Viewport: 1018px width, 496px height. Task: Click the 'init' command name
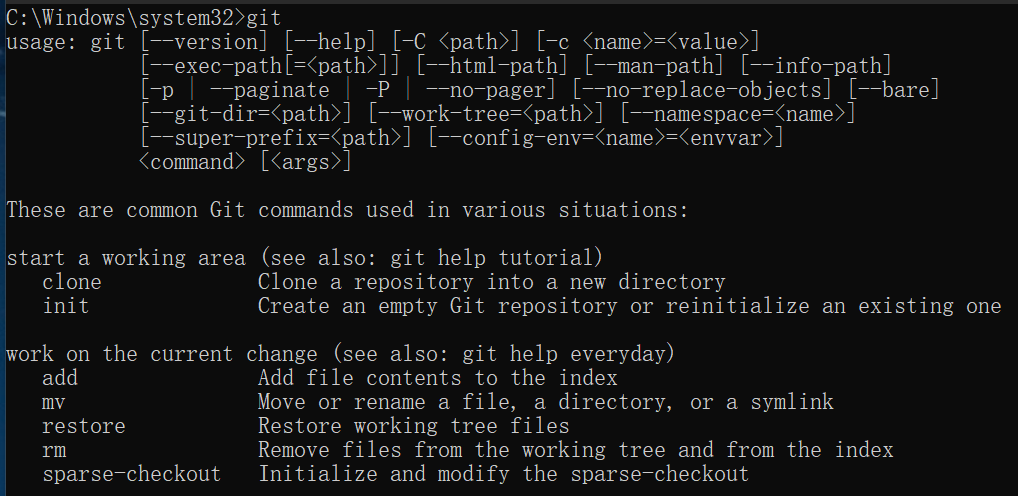coord(66,306)
